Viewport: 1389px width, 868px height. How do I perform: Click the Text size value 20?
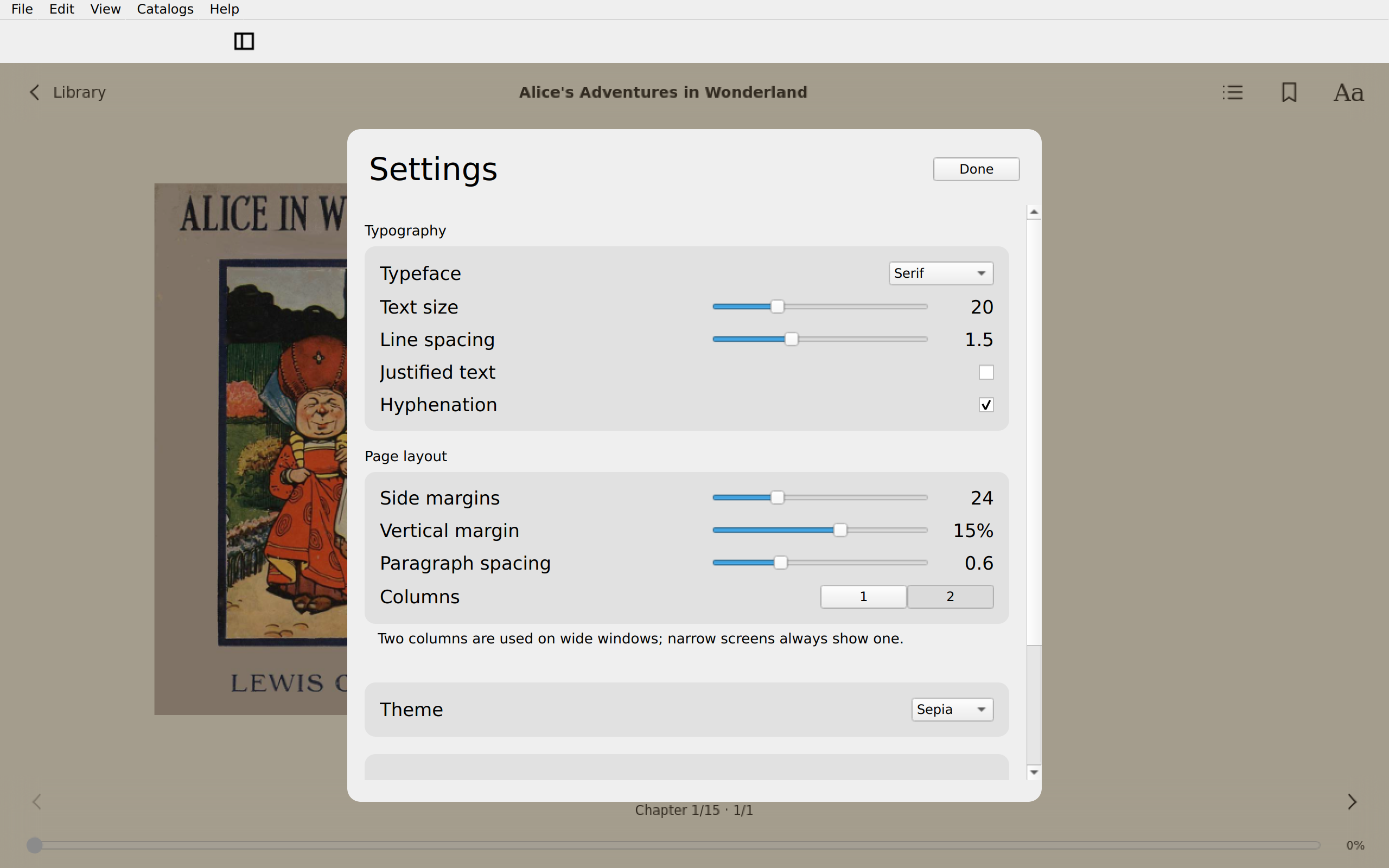[x=982, y=307]
